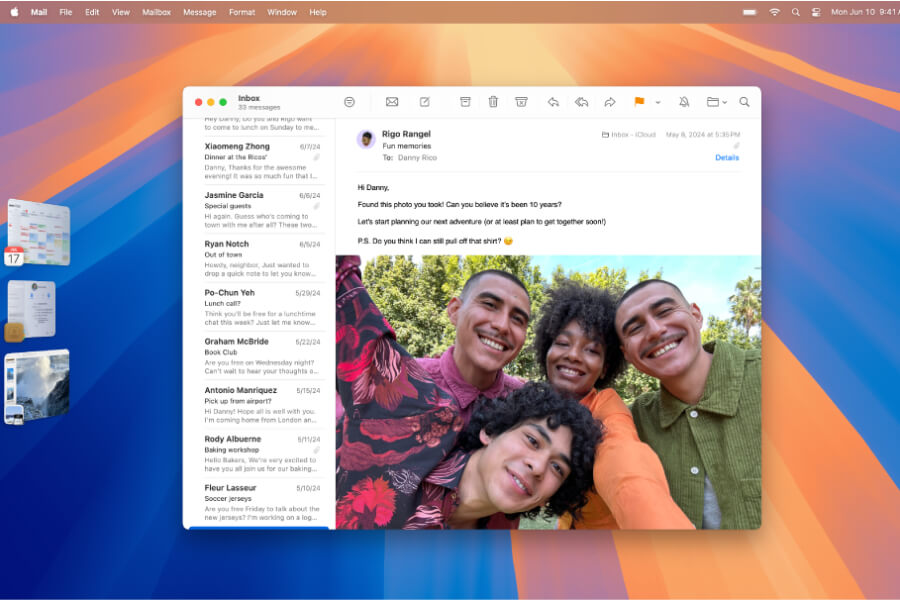This screenshot has height=600, width=900.
Task: Click the Reply All icon
Action: click(x=581, y=102)
